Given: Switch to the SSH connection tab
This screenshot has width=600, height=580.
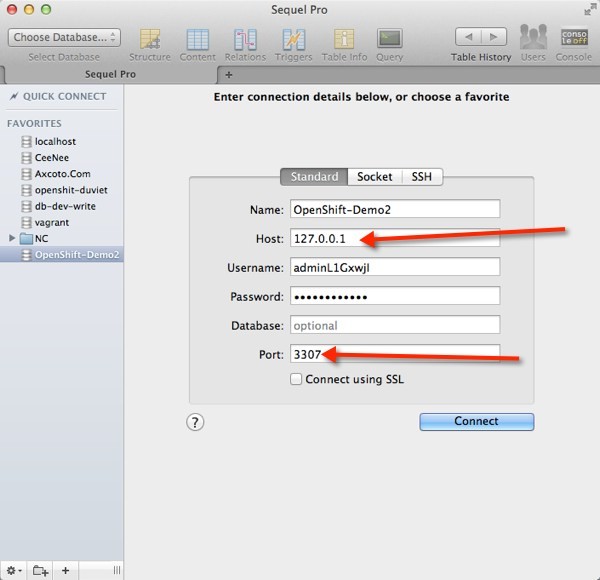Looking at the screenshot, I should coord(422,177).
